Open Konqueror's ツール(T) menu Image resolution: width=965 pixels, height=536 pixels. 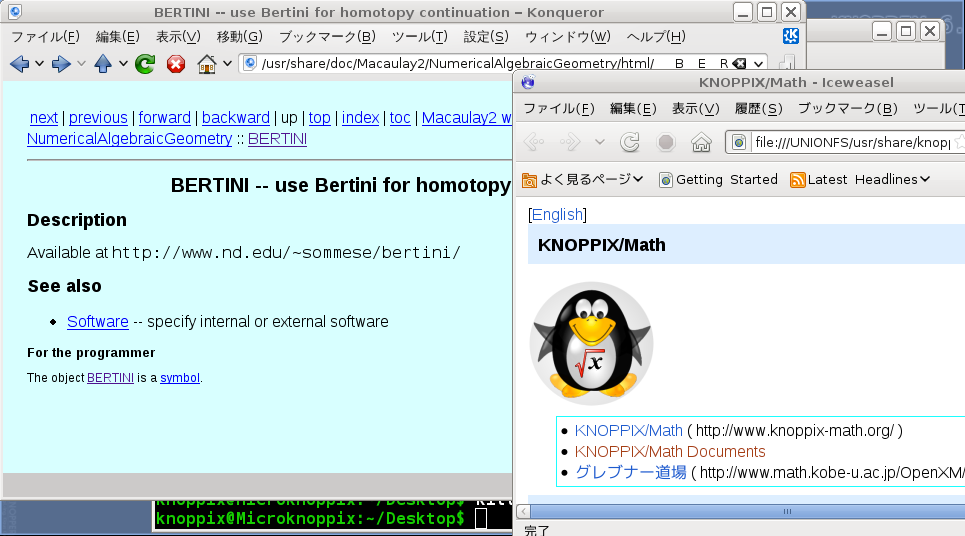pyautogui.click(x=420, y=36)
